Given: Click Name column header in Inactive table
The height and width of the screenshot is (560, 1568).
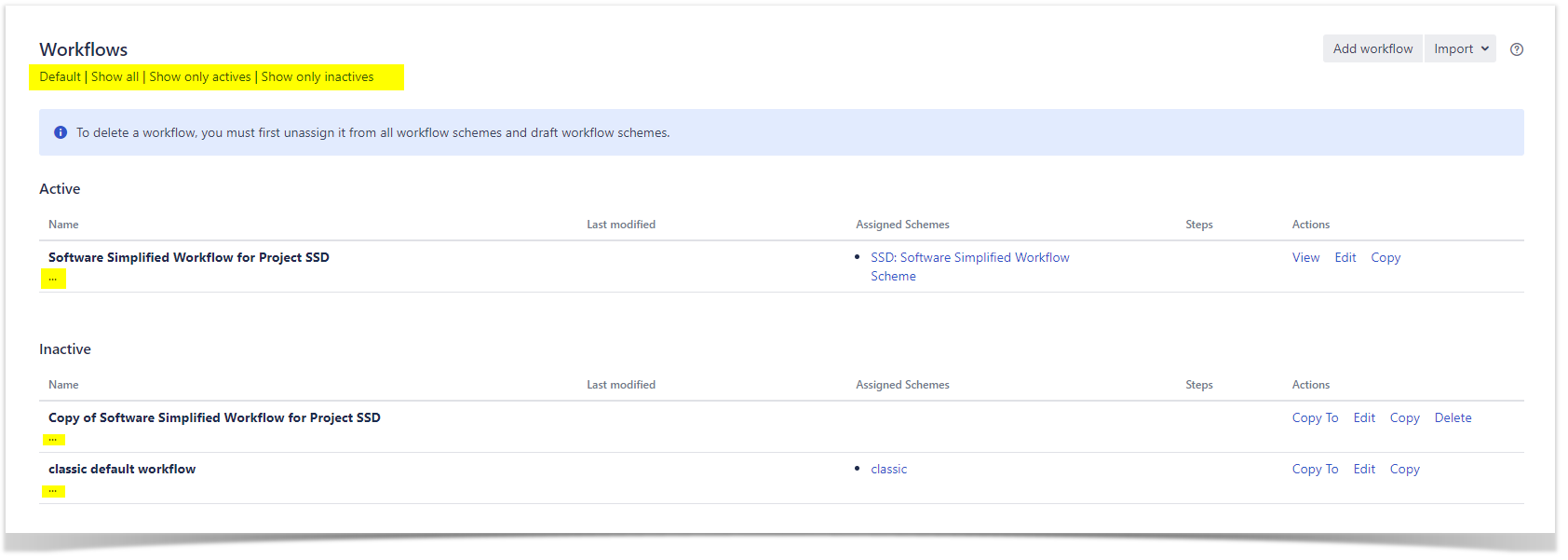Looking at the screenshot, I should pyautogui.click(x=63, y=385).
